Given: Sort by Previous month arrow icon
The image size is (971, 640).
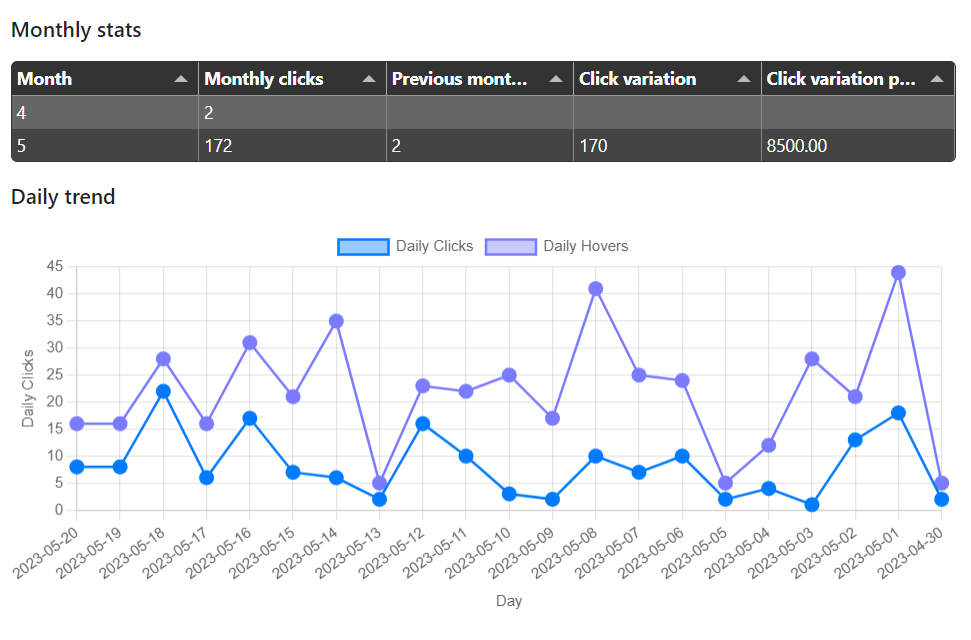Looking at the screenshot, I should tap(556, 79).
